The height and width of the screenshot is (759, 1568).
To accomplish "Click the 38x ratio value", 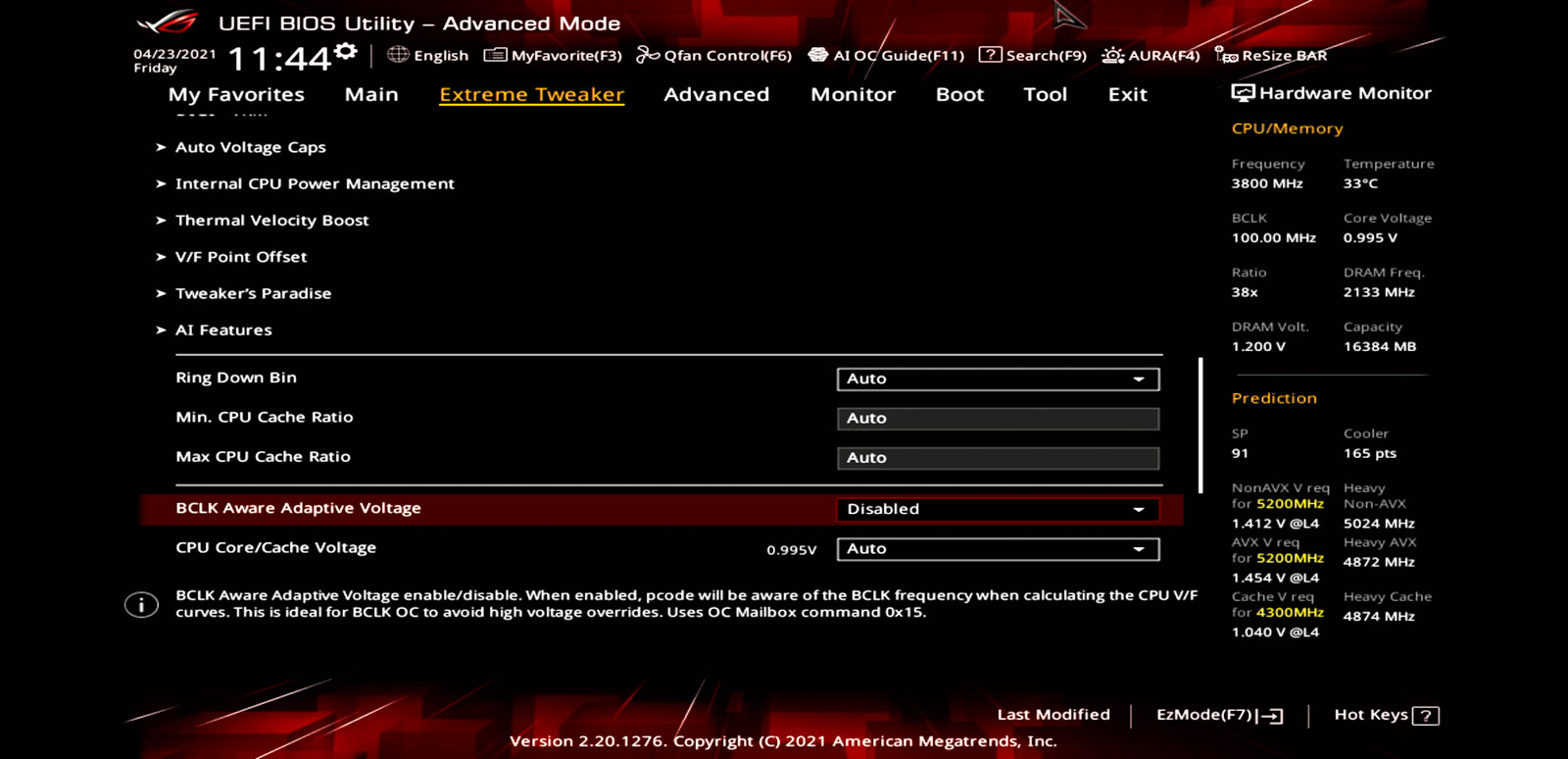I will click(1245, 292).
